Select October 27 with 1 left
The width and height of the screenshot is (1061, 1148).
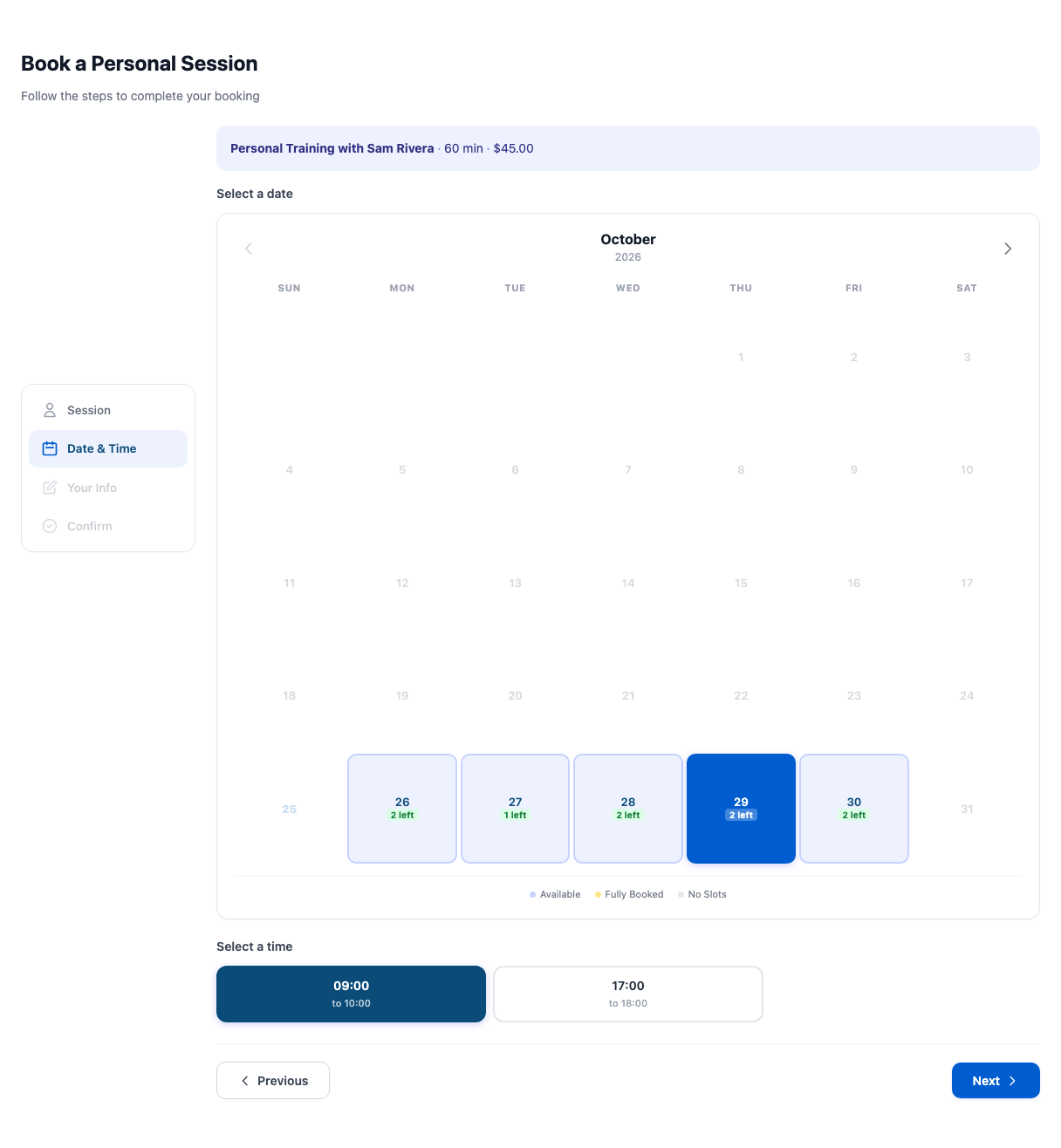(x=515, y=809)
